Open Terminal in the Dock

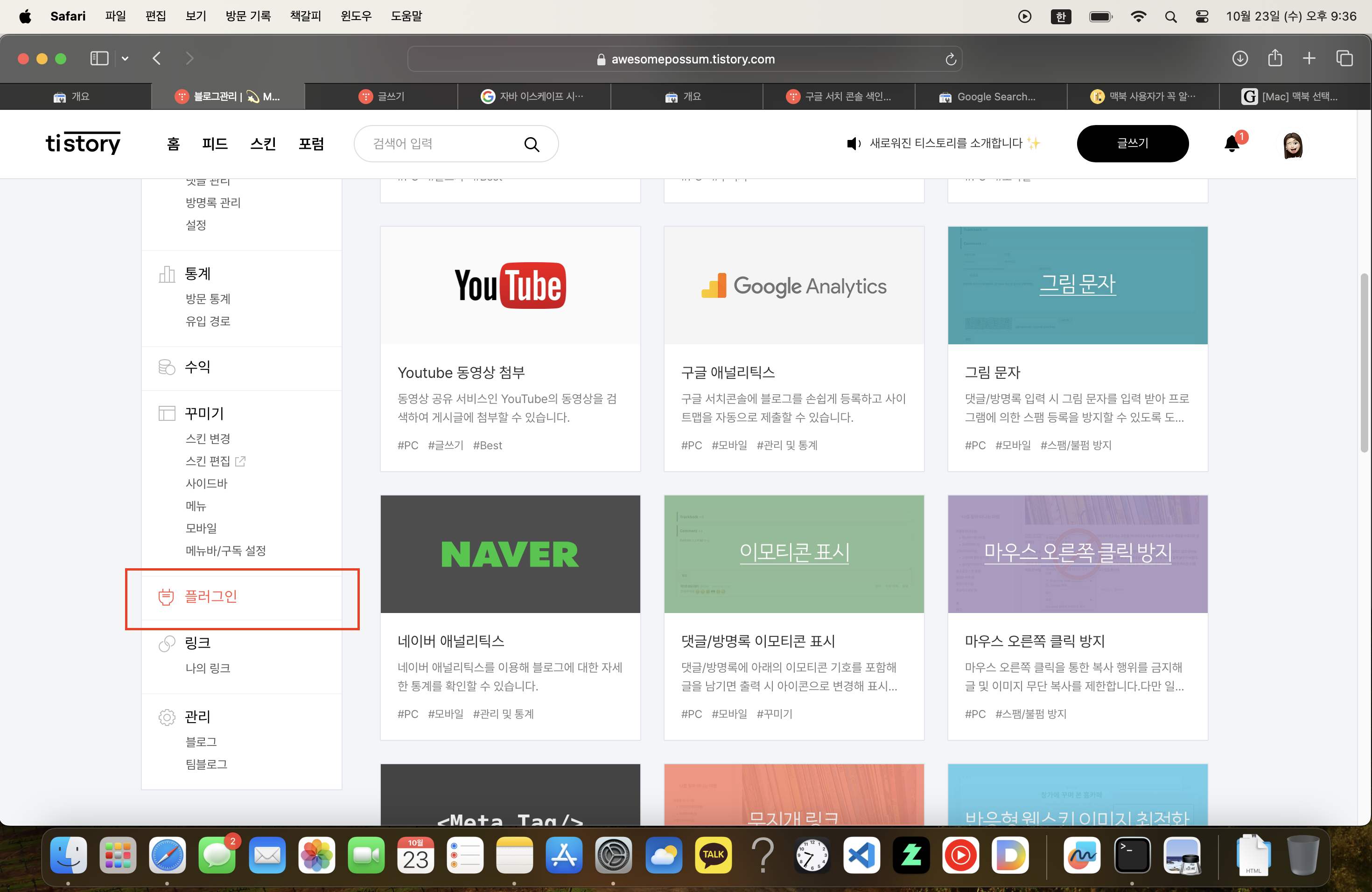click(1132, 855)
